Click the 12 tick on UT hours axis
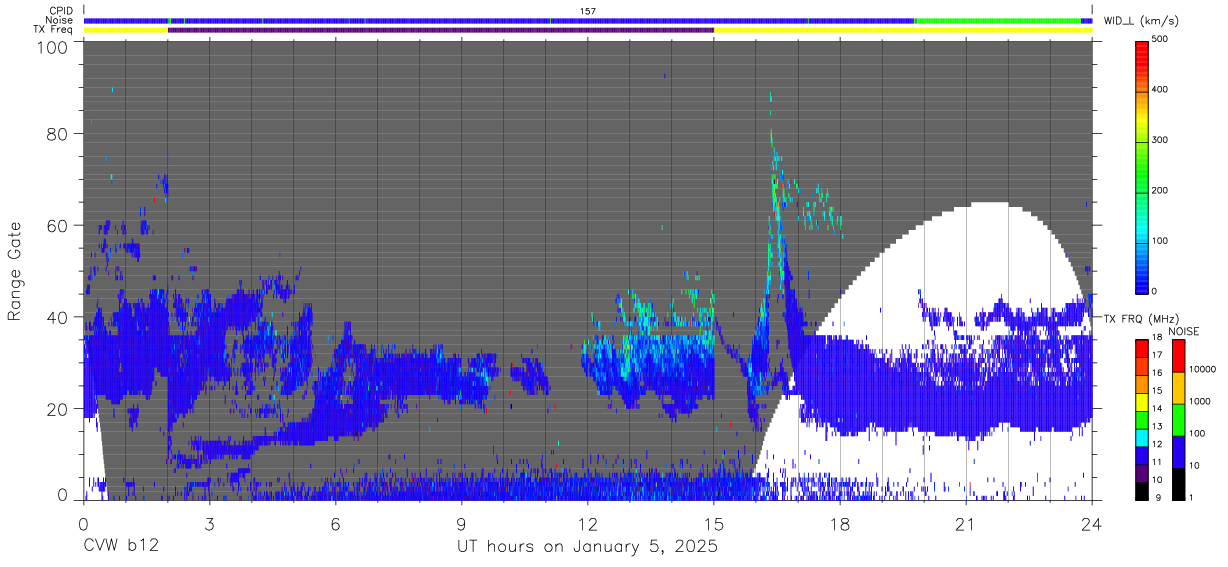Image resolution: width=1228 pixels, height=567 pixels. (588, 523)
